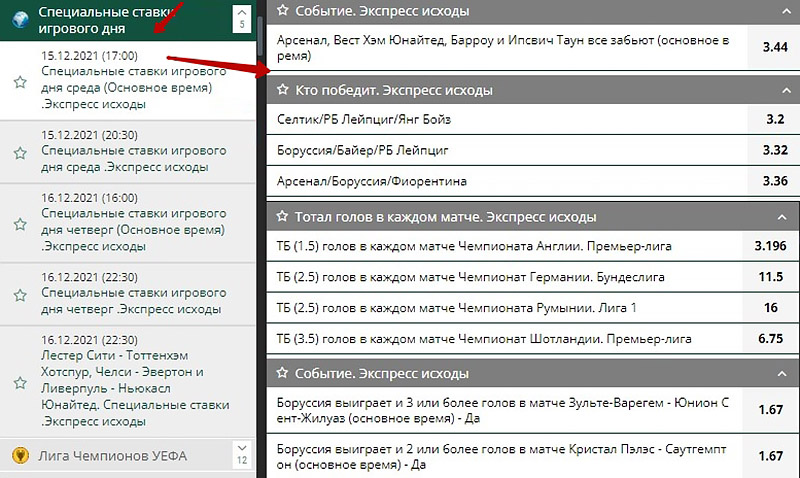
Task: Click text Арсенал/Боруссия/Фиорентина
Action: (x=371, y=181)
